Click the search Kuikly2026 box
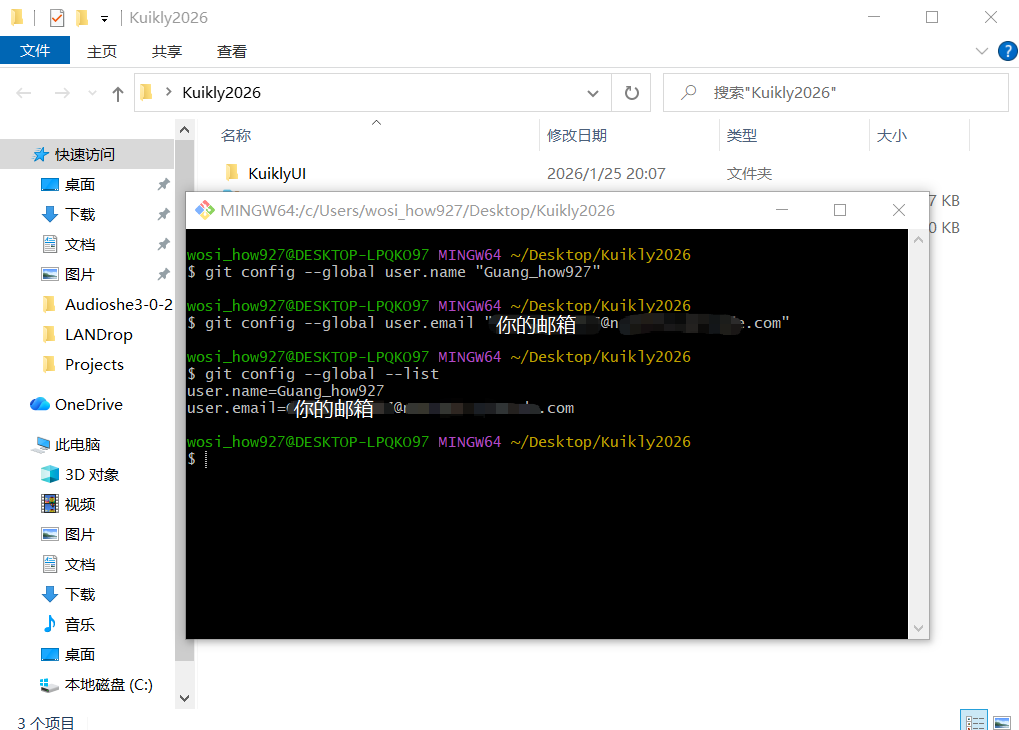This screenshot has height=730, width=1019. [x=836, y=93]
